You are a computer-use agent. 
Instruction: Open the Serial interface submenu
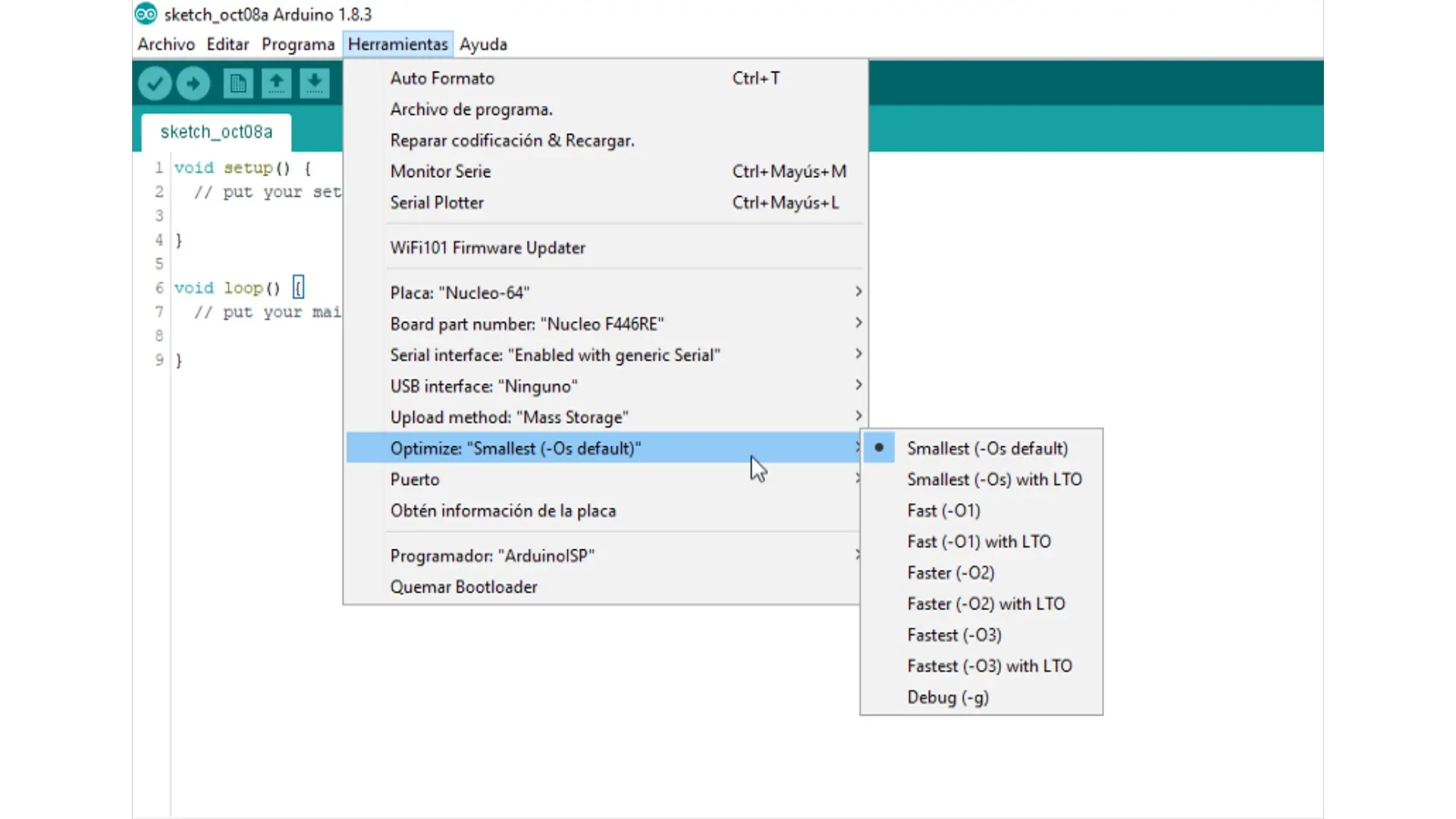605,355
